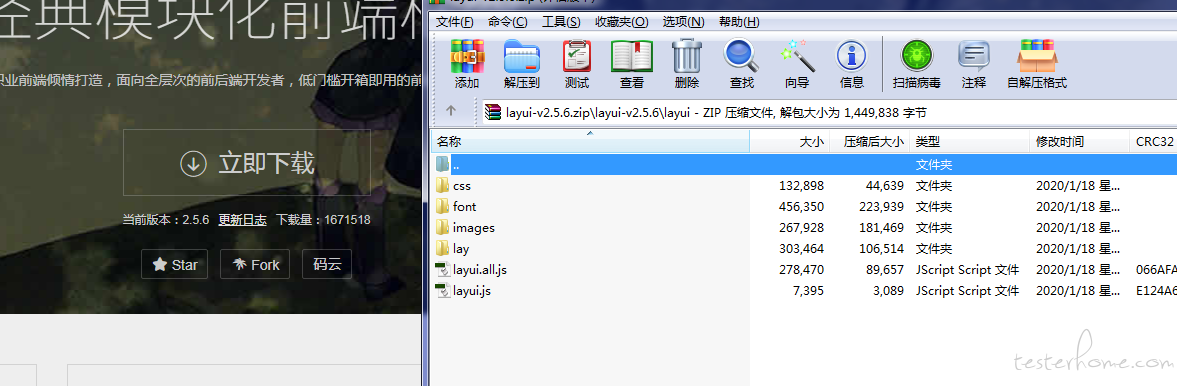Sort by the 压缩后大小 column header
The width and height of the screenshot is (1177, 386).
point(869,141)
